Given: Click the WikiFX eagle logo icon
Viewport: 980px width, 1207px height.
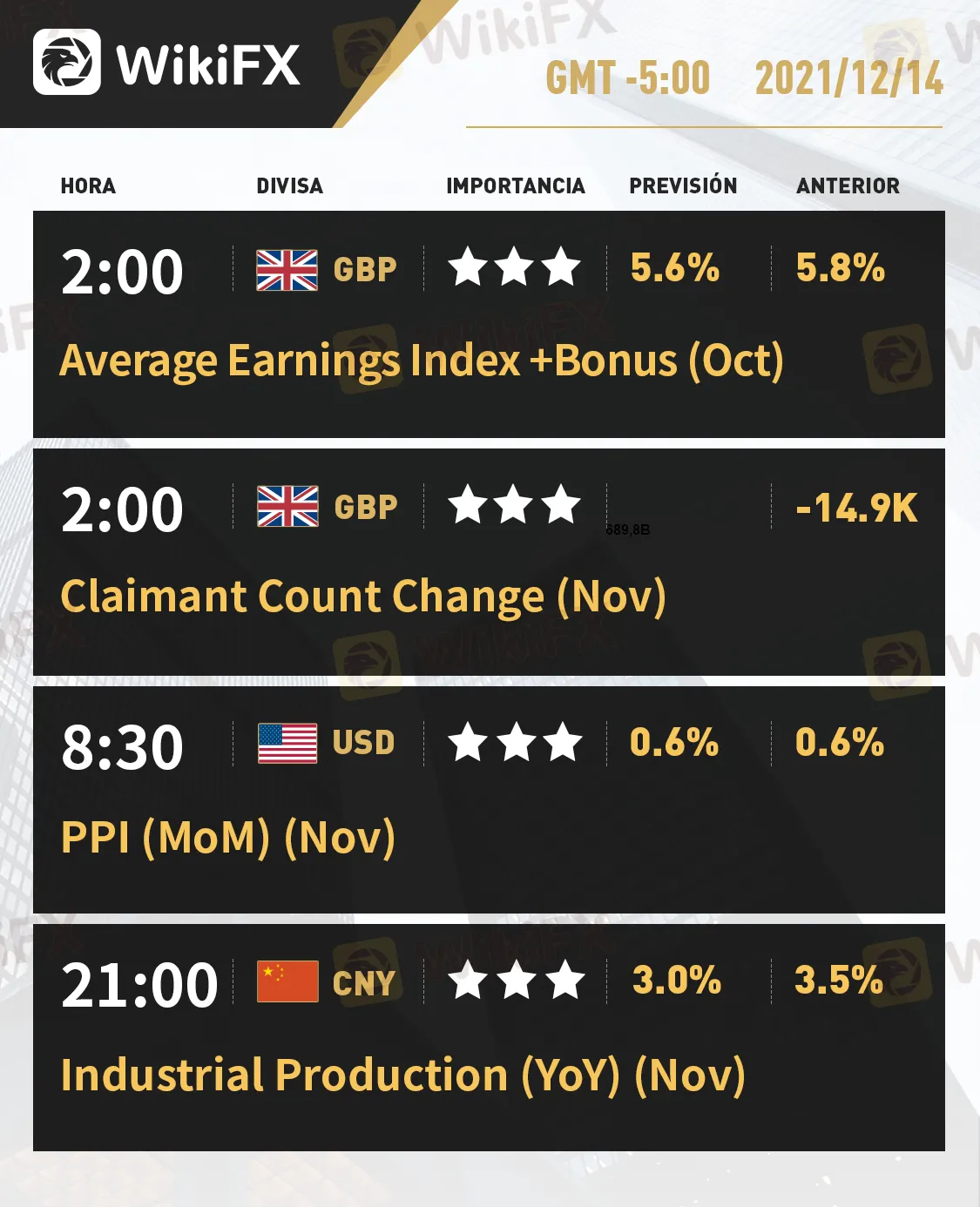Looking at the screenshot, I should (66, 62).
